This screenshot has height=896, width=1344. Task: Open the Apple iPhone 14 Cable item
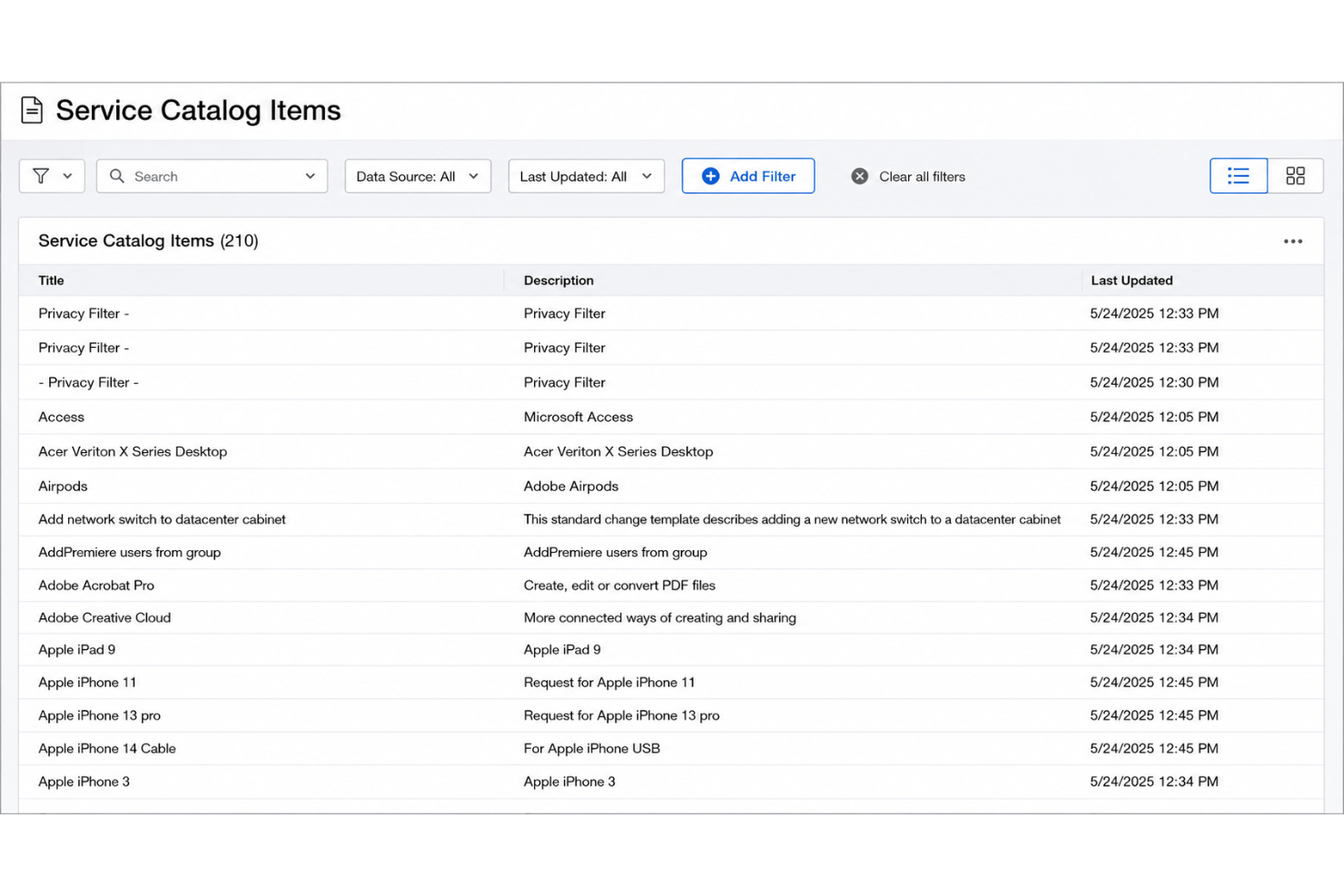(x=107, y=748)
